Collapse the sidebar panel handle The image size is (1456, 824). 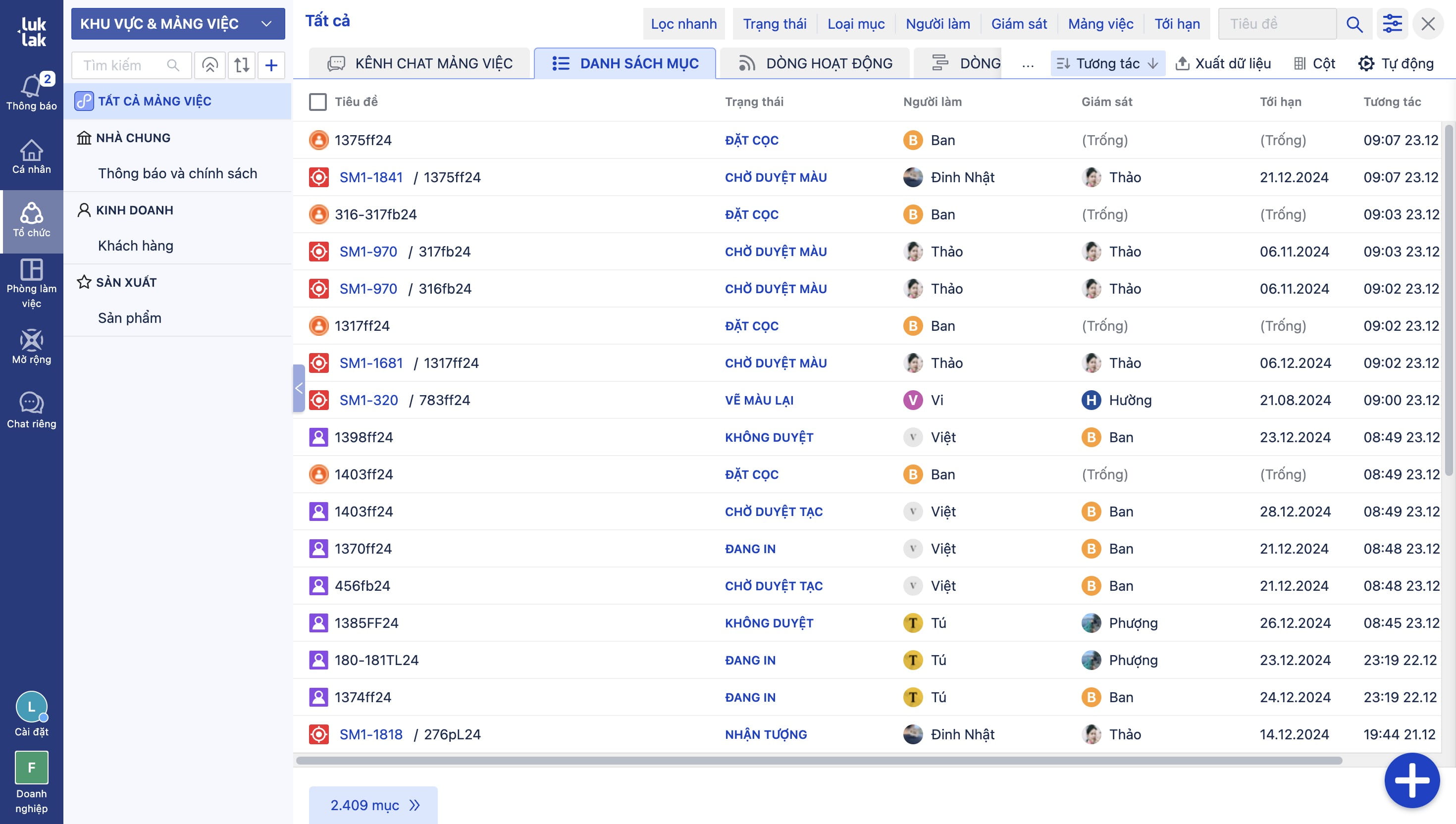(x=299, y=388)
